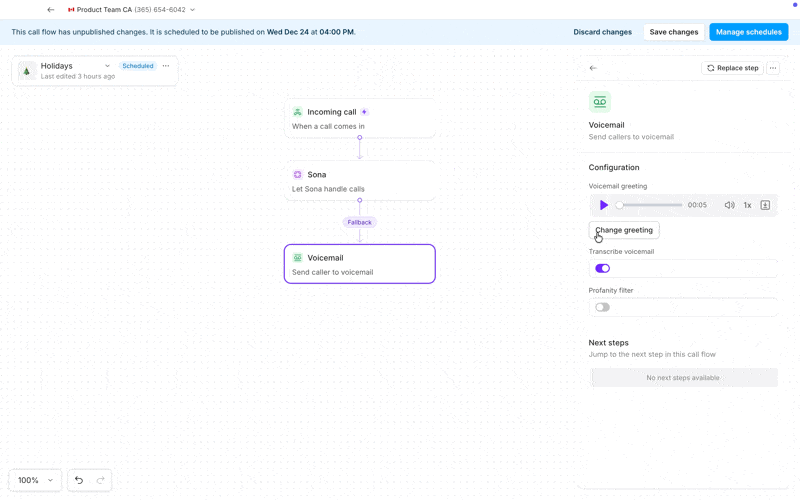Select the Voicemail step in the flow
The width and height of the screenshot is (800, 500).
[360, 264]
